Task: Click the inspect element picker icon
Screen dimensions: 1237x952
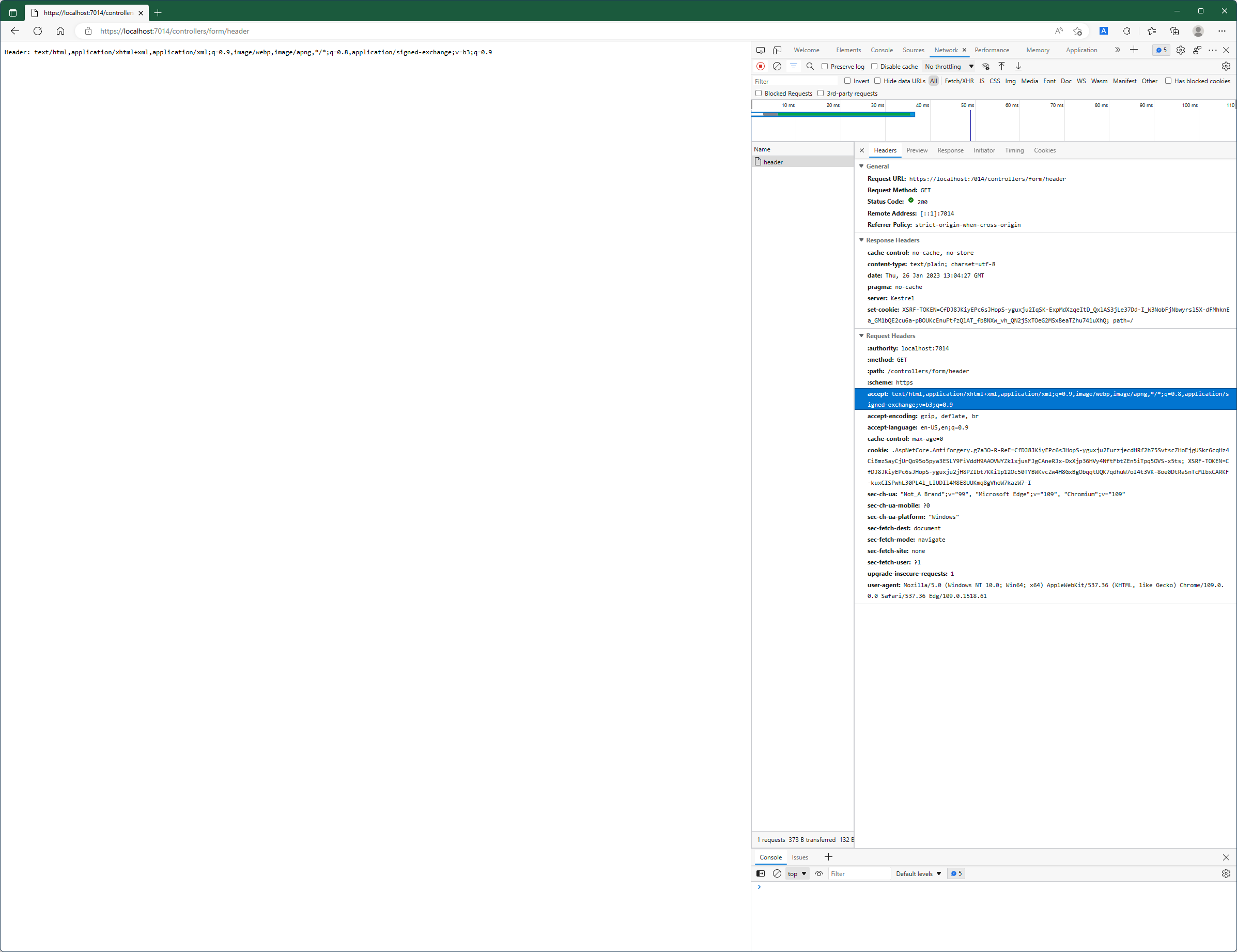Action: 761,50
